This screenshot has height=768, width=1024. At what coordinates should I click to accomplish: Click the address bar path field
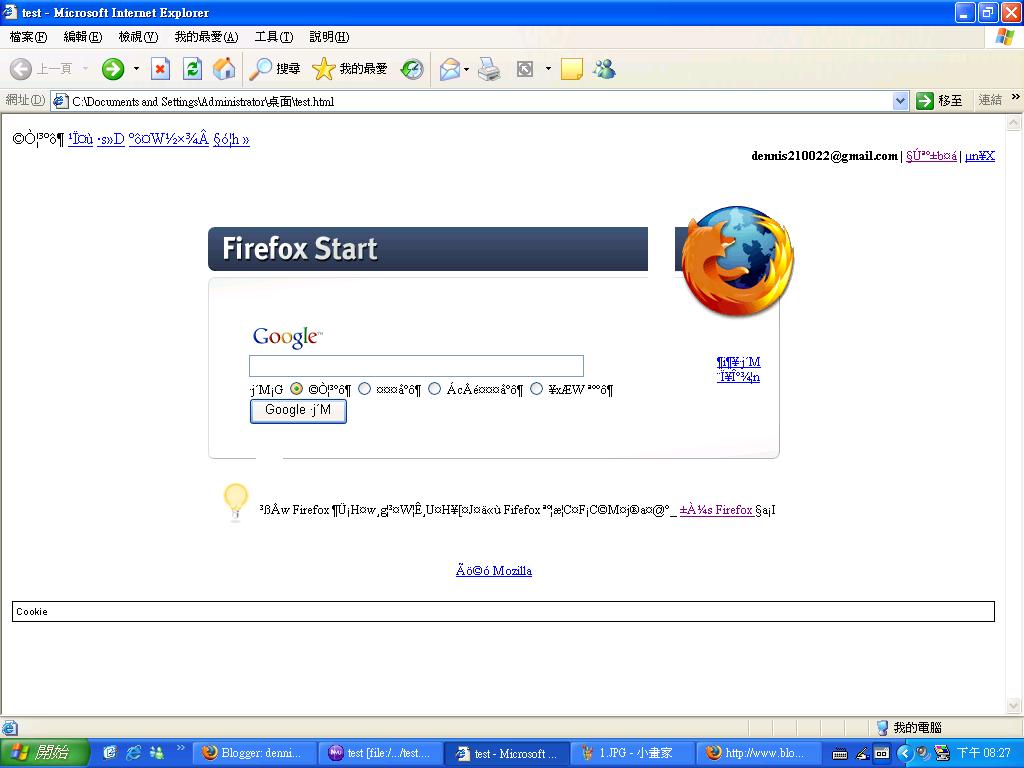480,101
